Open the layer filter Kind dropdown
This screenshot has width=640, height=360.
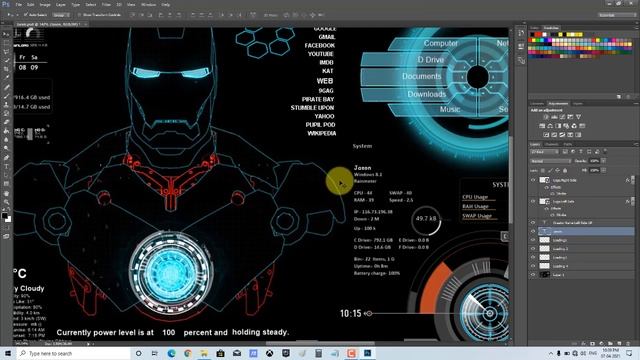[544, 152]
